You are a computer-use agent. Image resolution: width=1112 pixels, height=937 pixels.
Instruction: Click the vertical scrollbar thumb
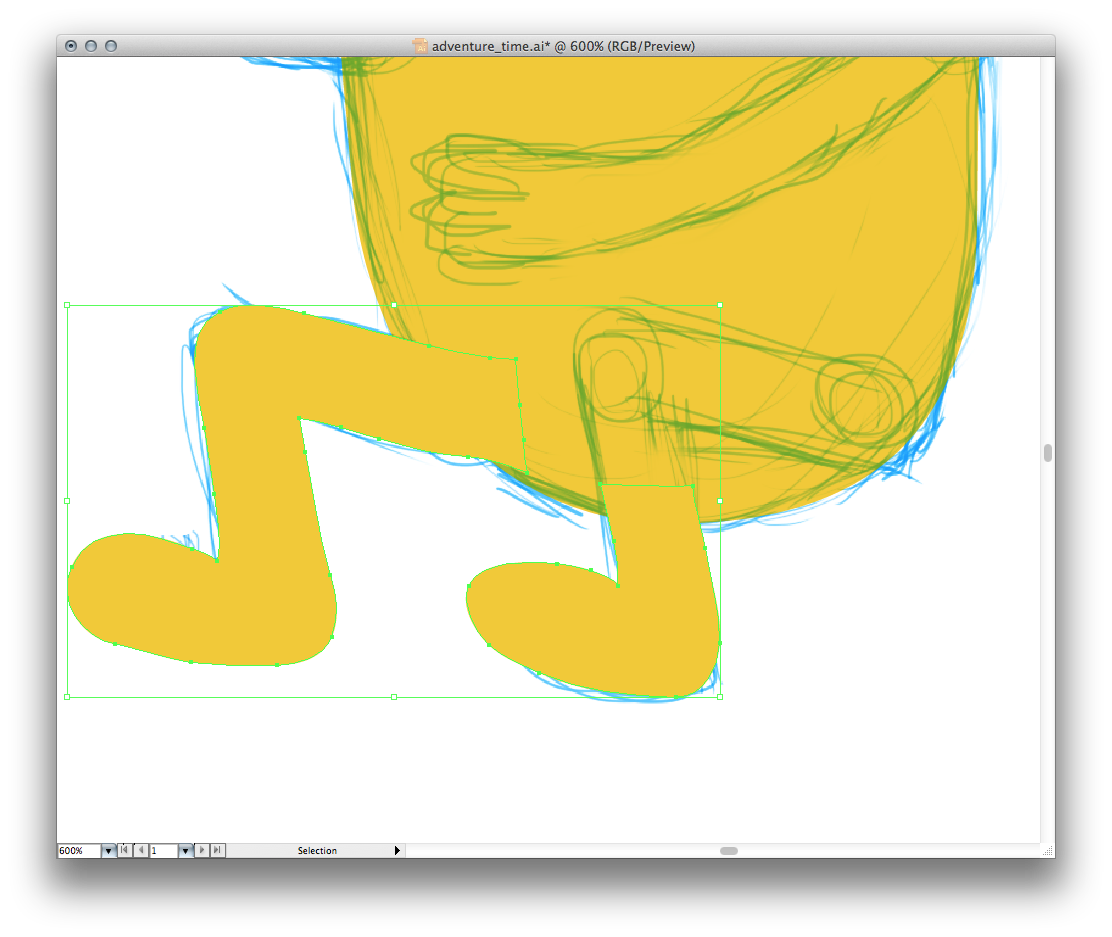click(x=1047, y=453)
